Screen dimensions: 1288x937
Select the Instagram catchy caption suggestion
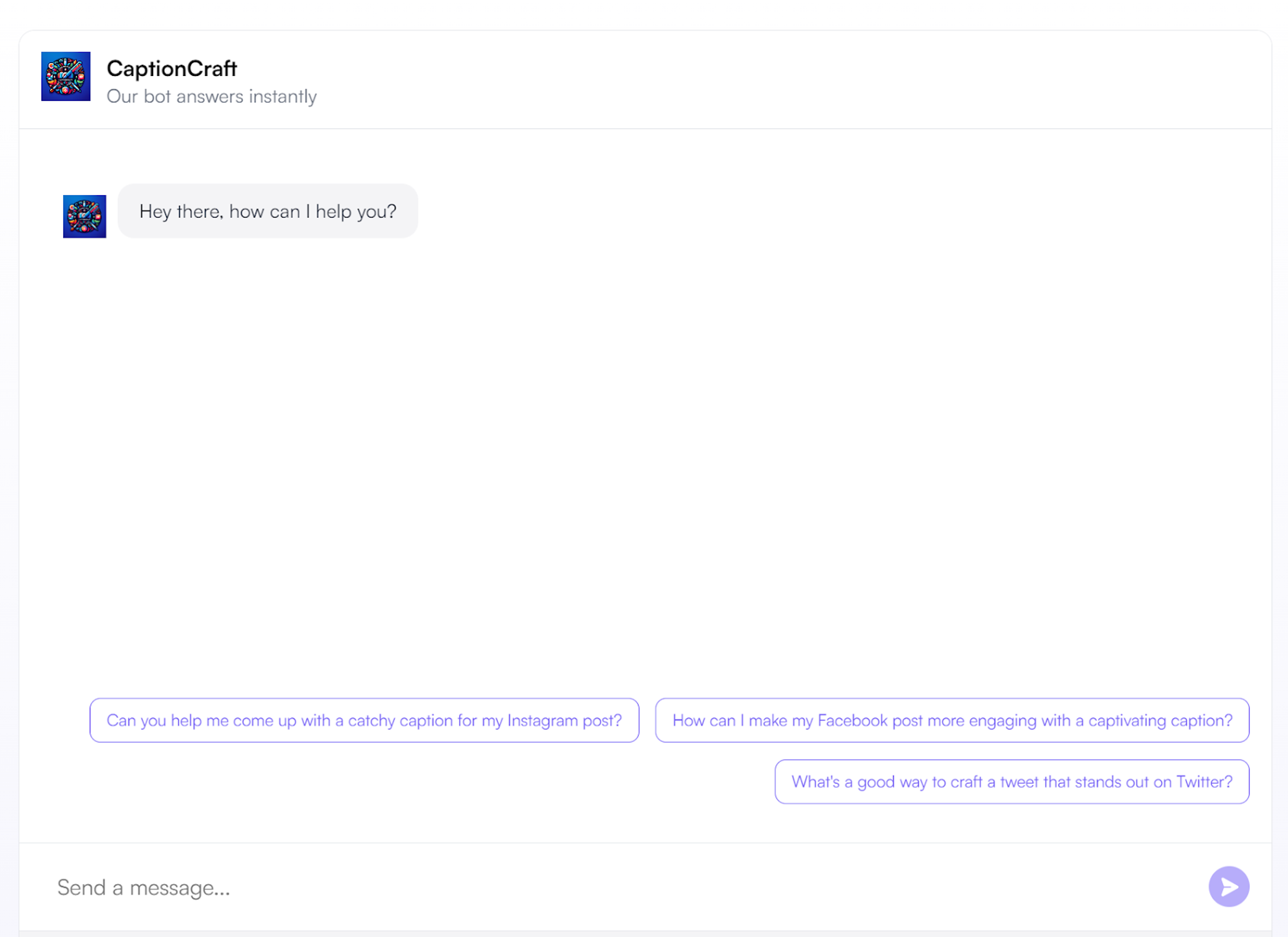pos(364,720)
